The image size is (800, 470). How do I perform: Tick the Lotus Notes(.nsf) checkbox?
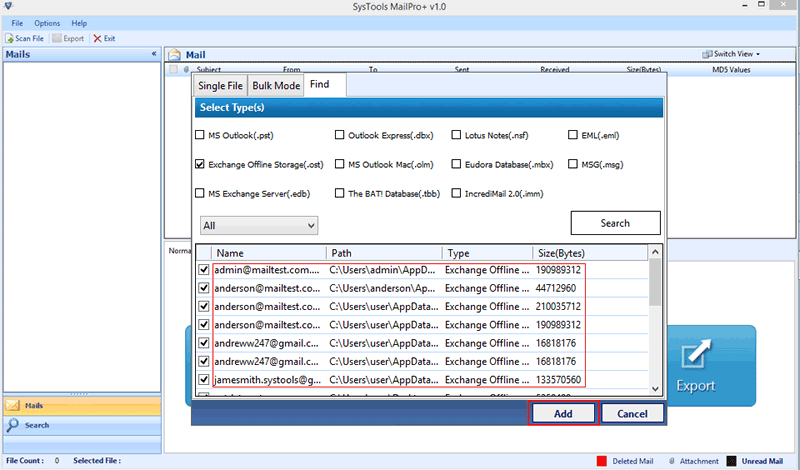(x=456, y=135)
